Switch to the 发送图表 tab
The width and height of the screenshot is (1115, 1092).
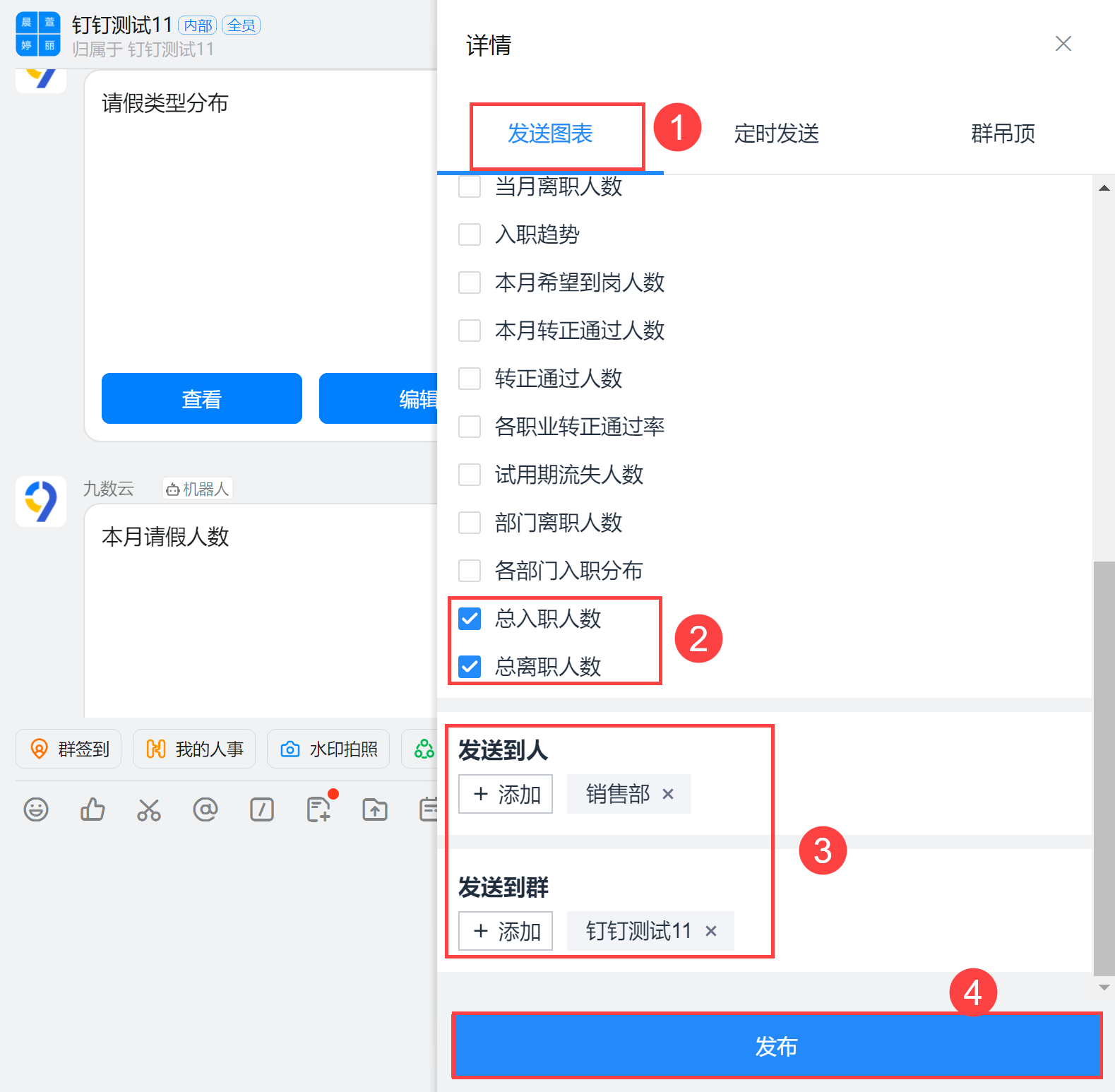point(550,133)
